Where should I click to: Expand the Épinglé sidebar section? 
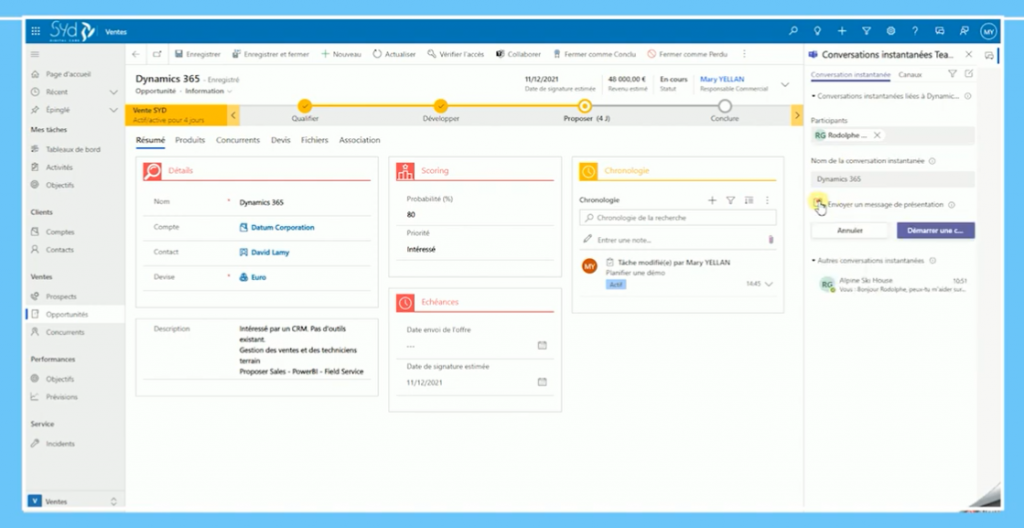(x=114, y=110)
